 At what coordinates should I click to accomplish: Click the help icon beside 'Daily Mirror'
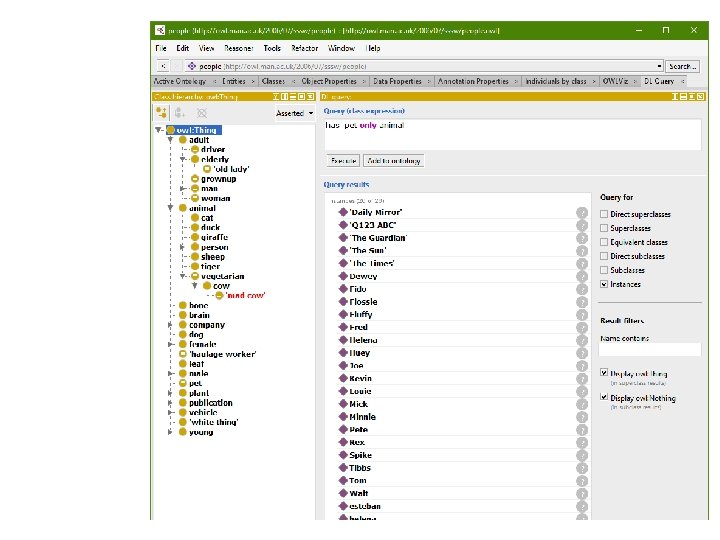pos(582,213)
